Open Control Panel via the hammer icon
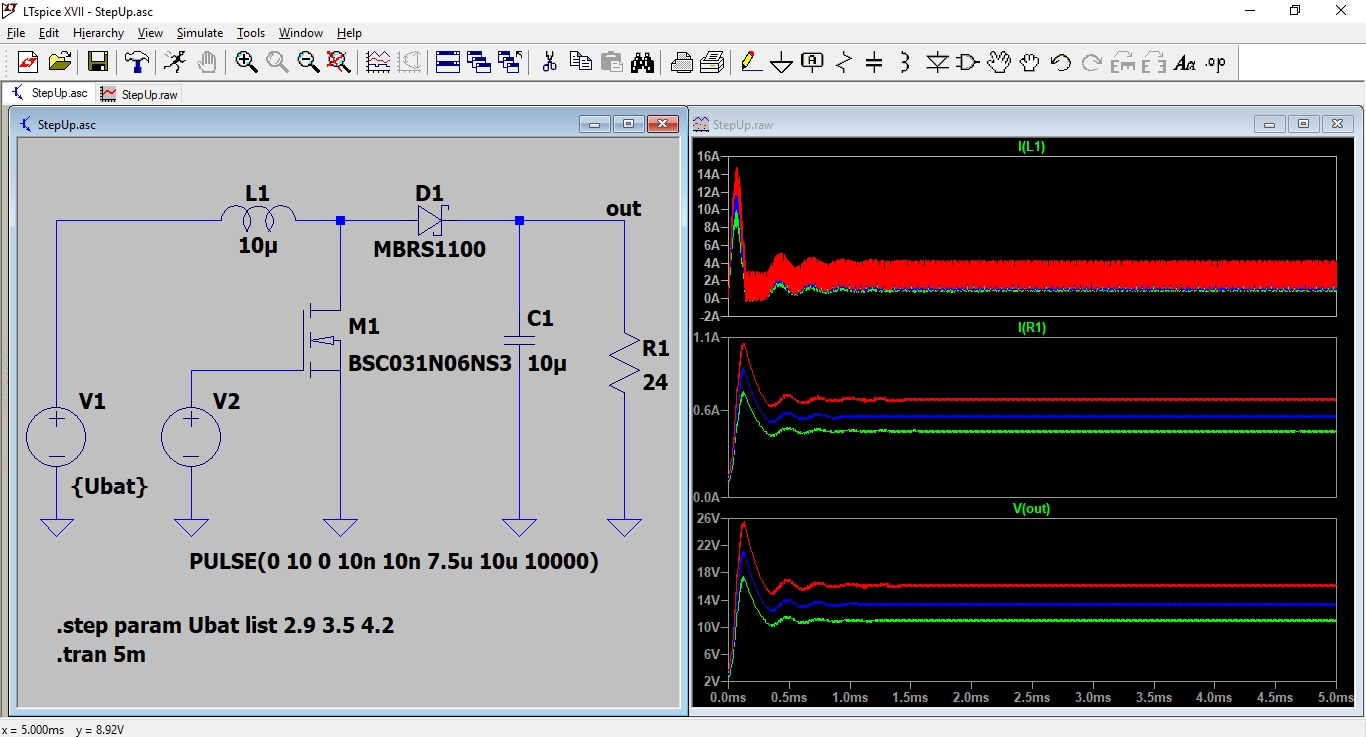This screenshot has height=737, width=1366. [136, 62]
